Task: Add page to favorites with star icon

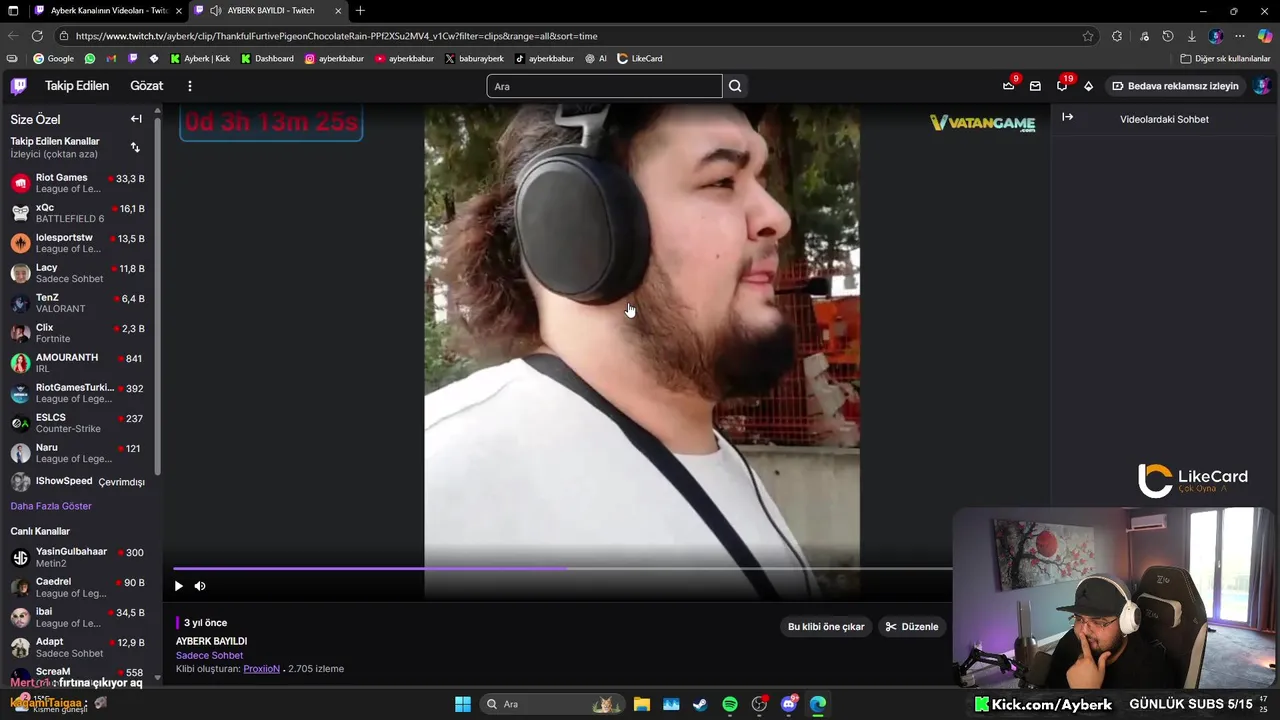Action: (x=1088, y=36)
